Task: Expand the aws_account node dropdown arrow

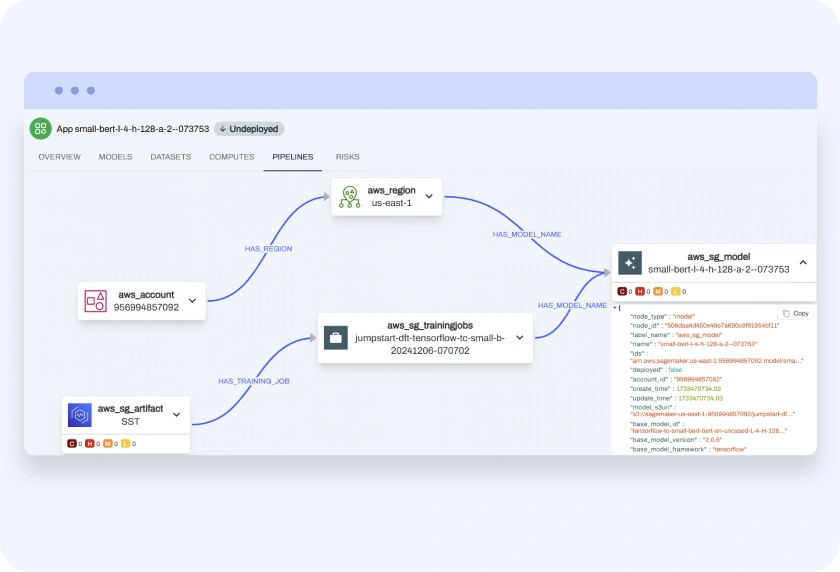Action: click(192, 301)
